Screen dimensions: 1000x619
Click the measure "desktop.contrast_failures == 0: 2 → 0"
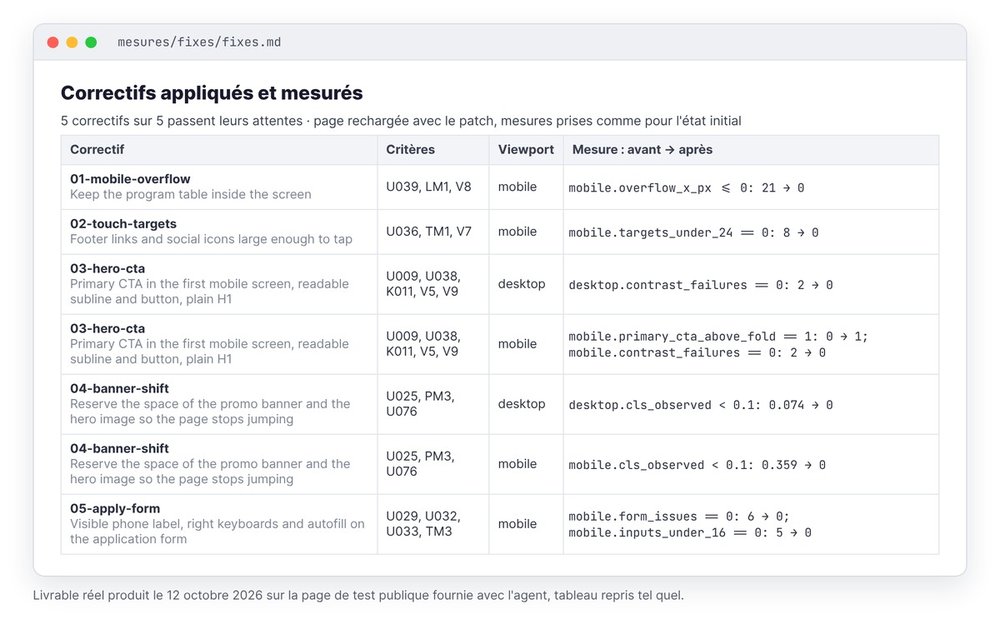tap(700, 285)
